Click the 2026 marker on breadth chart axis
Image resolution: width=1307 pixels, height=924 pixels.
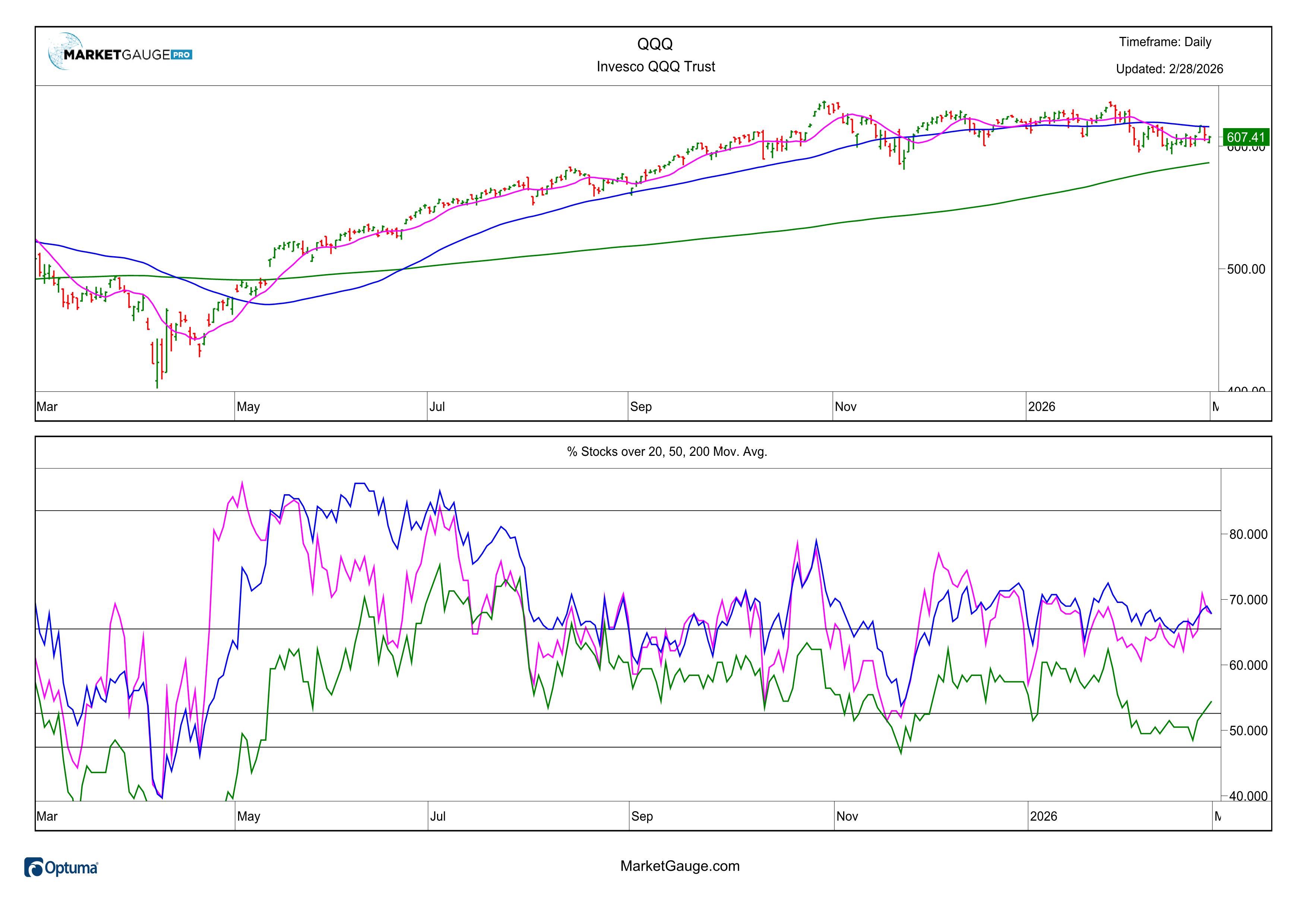coord(1044,816)
